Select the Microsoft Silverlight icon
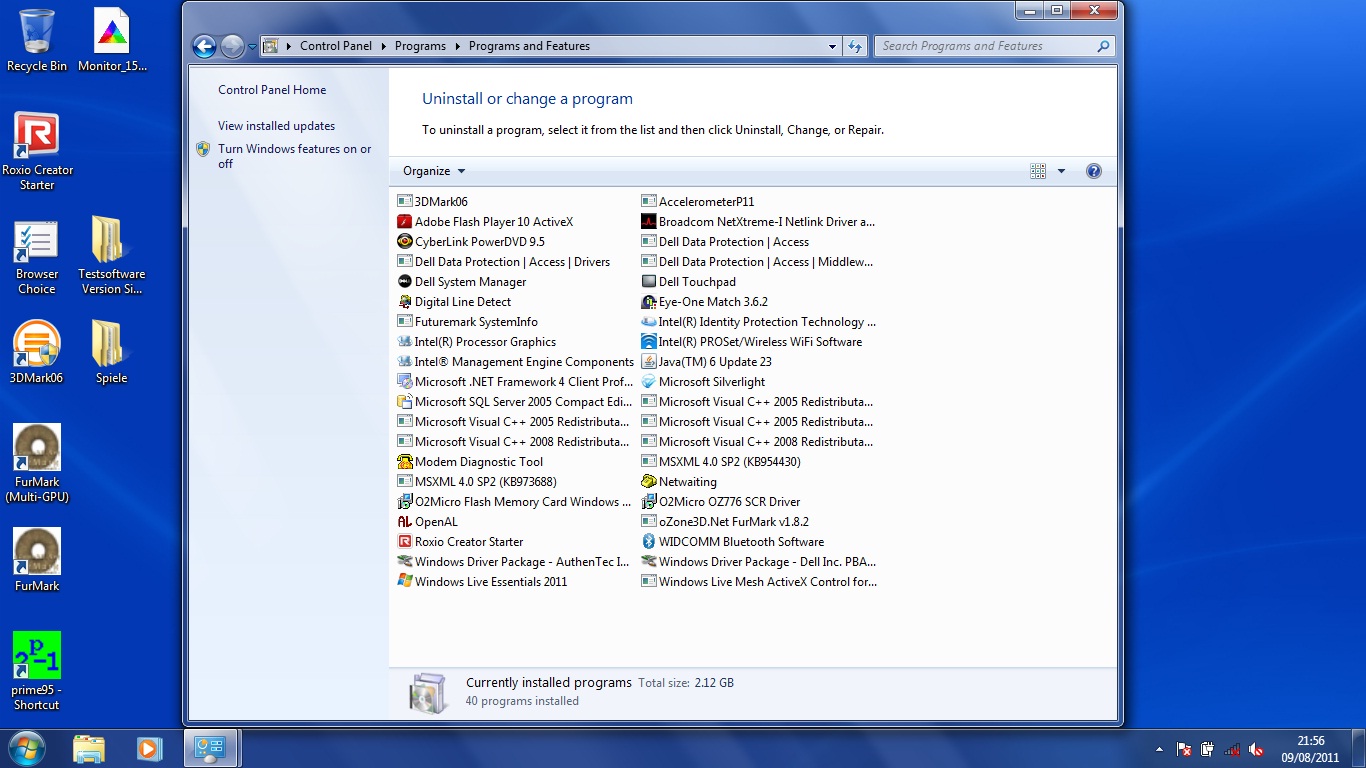 (649, 382)
